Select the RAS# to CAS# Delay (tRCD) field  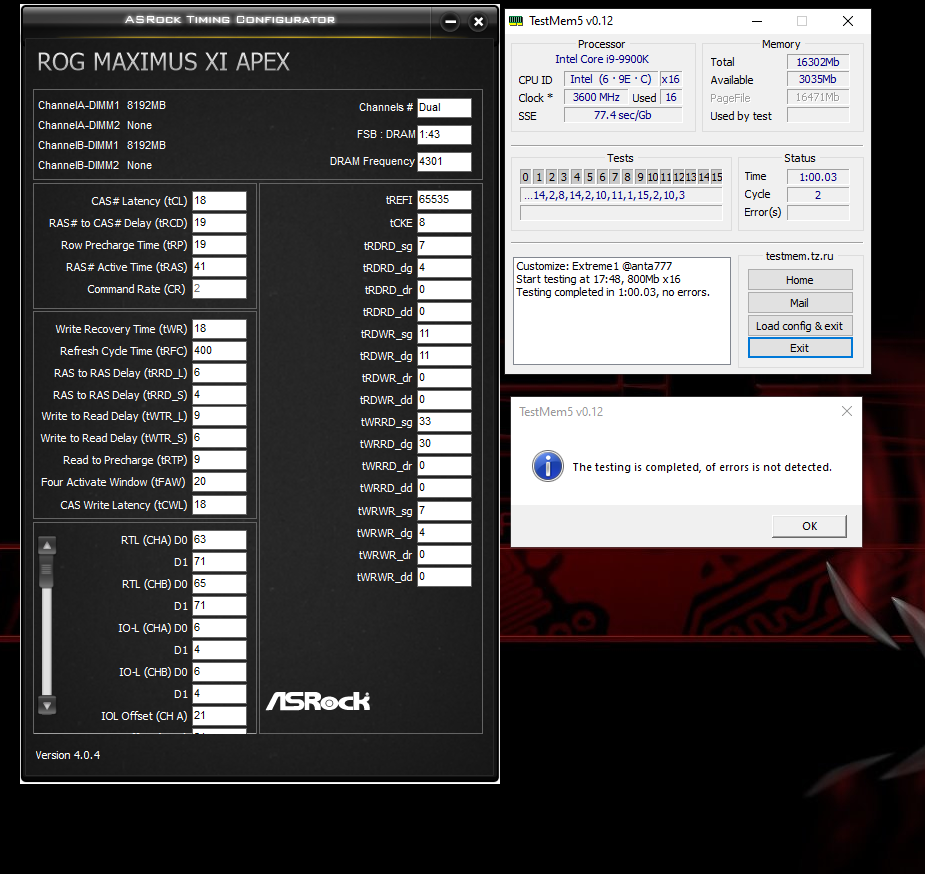tap(219, 222)
